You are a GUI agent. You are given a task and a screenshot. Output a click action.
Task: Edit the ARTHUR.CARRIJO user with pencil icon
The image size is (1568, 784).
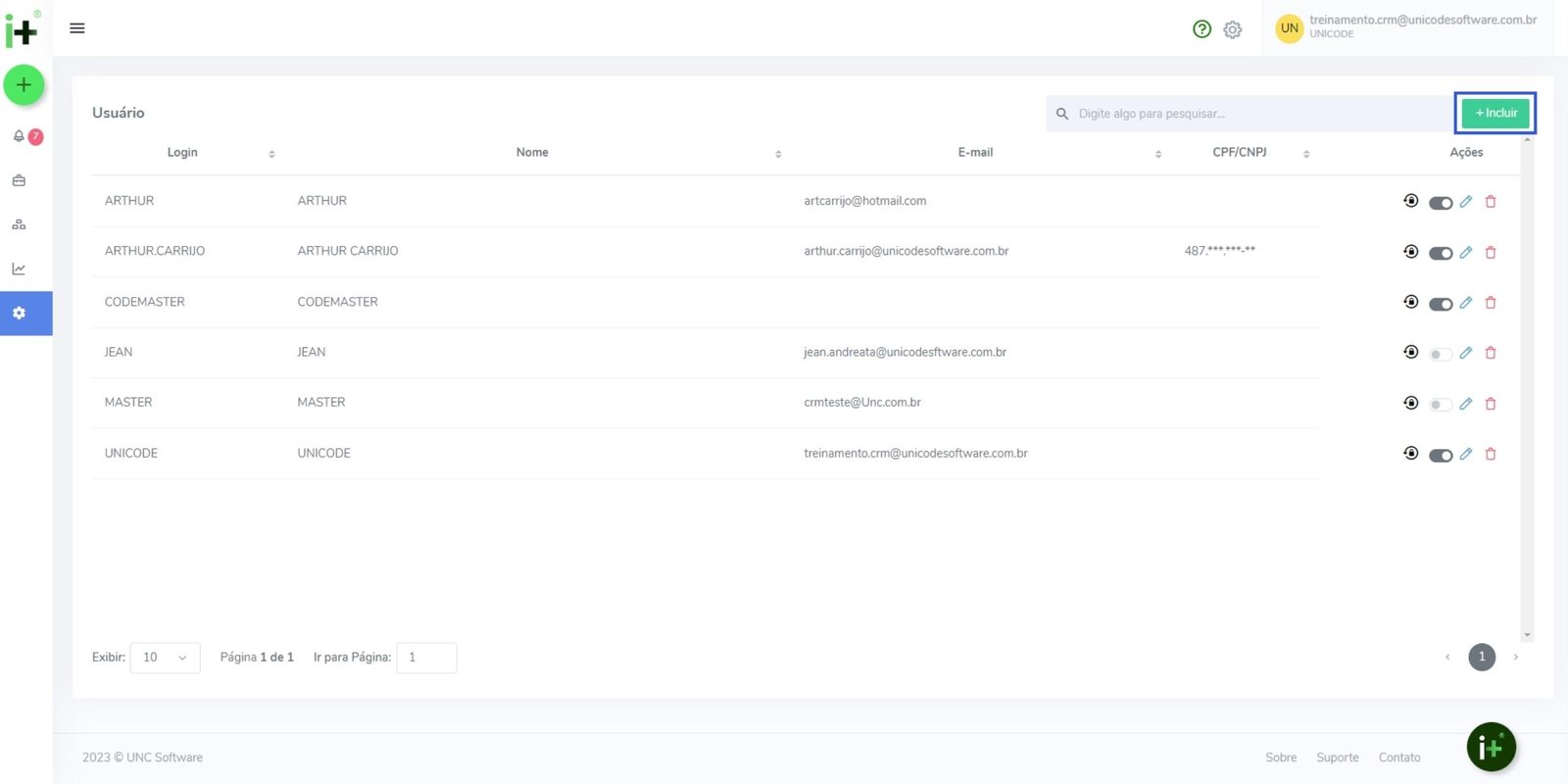1465,252
